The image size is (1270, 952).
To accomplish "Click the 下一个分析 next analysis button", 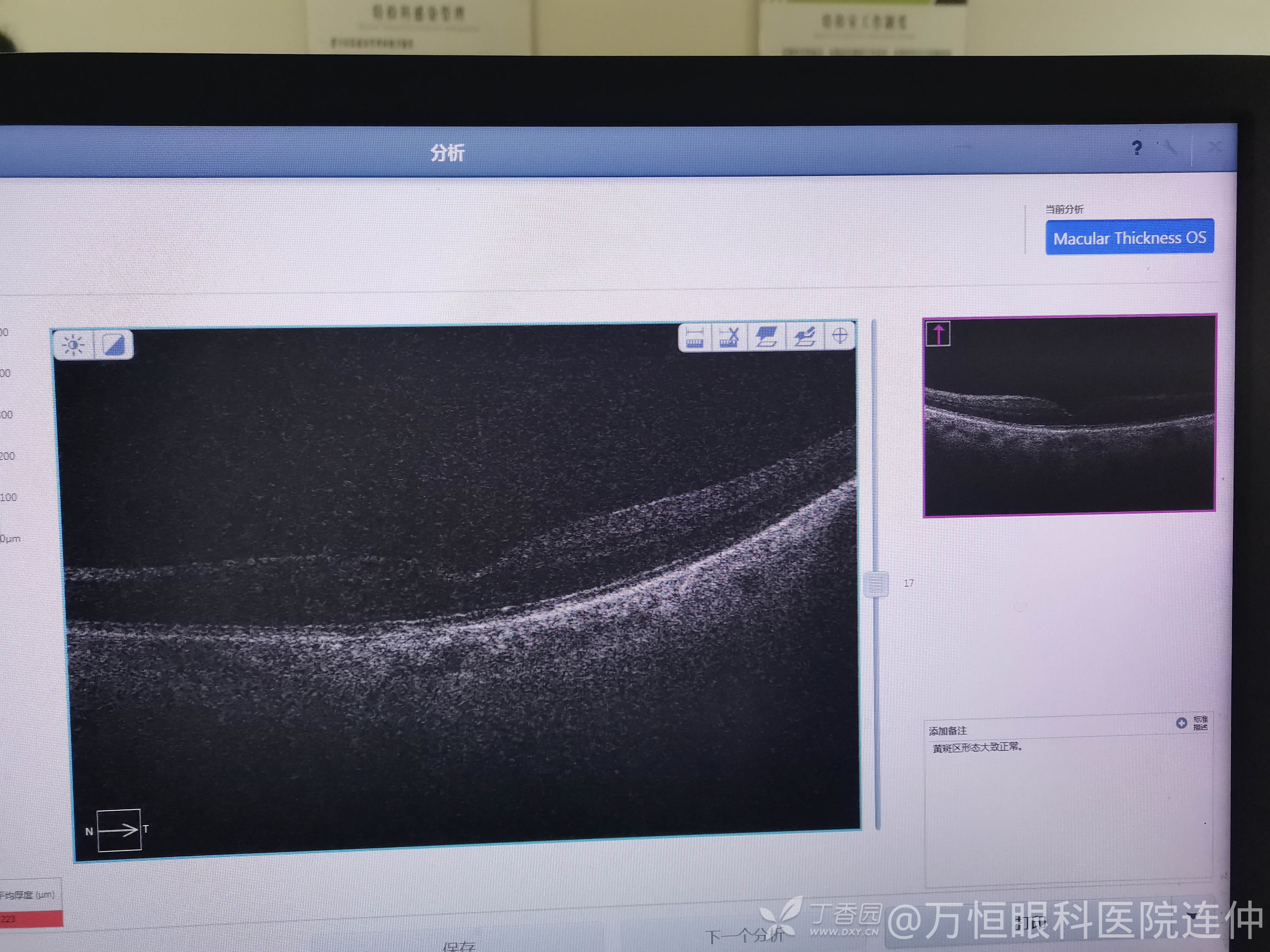I will coord(744,936).
